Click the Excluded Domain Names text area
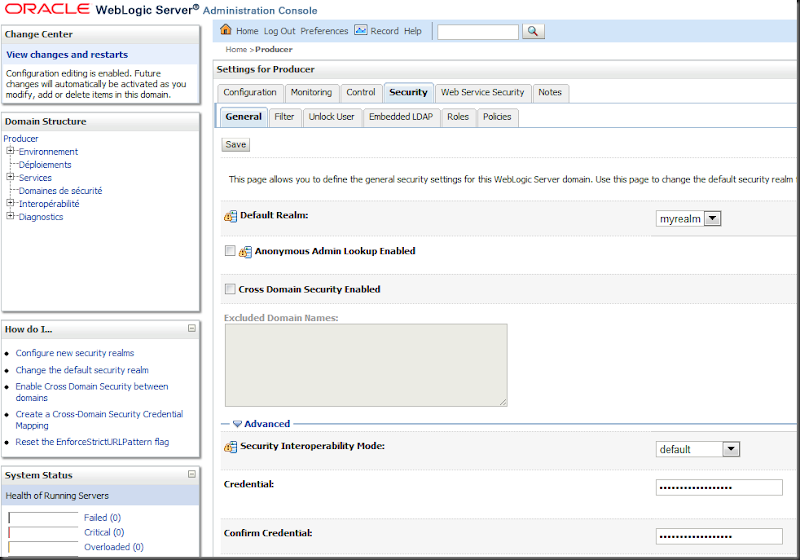 (x=366, y=365)
